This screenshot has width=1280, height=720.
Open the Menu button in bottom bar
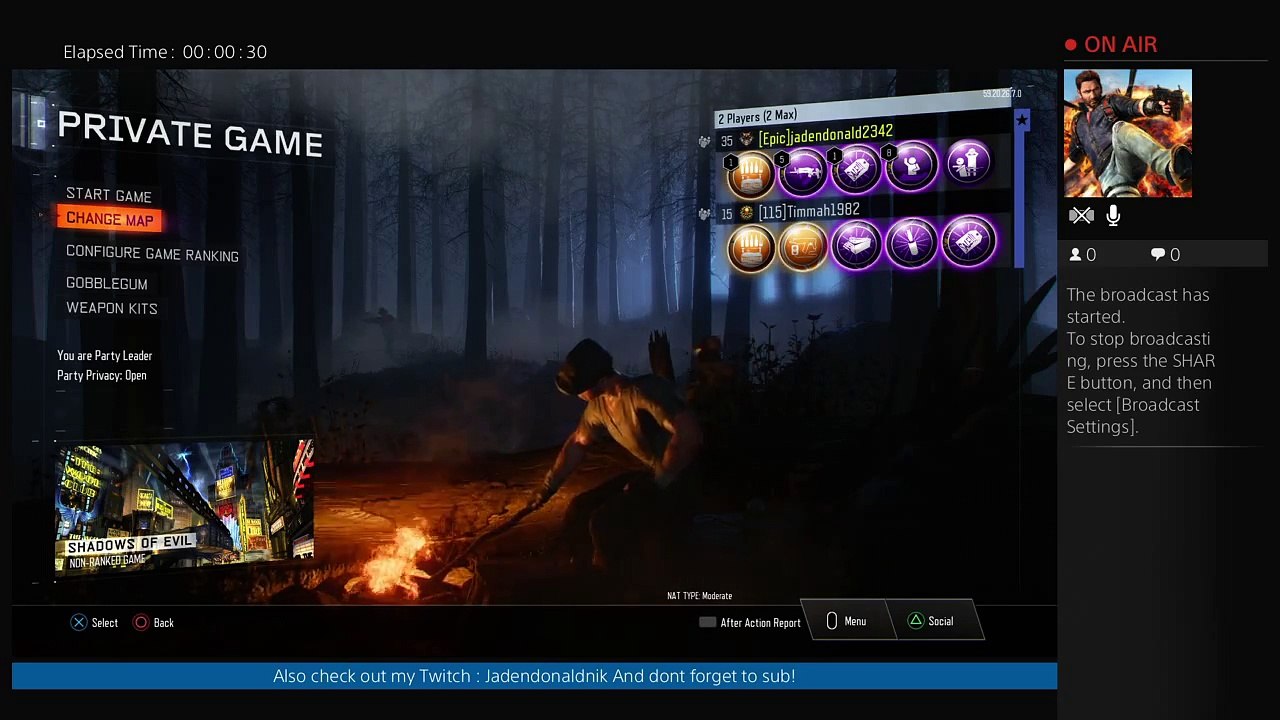pyautogui.click(x=846, y=621)
